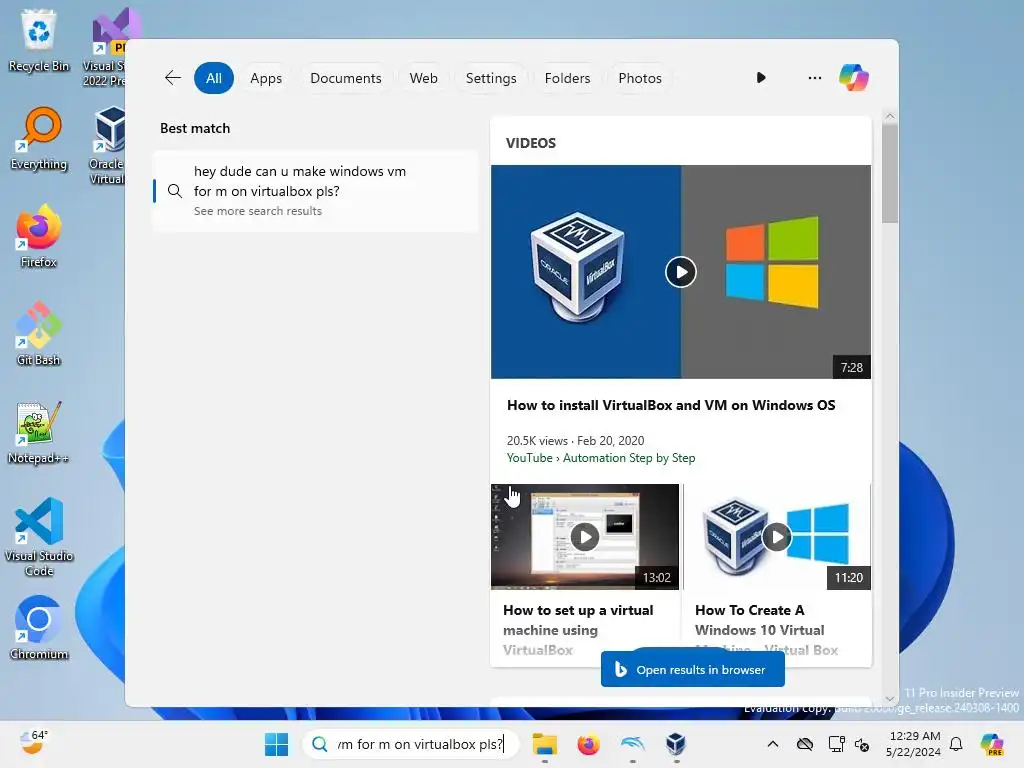The width and height of the screenshot is (1024, 768).
Task: Switch to the Web filter tab
Action: click(423, 78)
